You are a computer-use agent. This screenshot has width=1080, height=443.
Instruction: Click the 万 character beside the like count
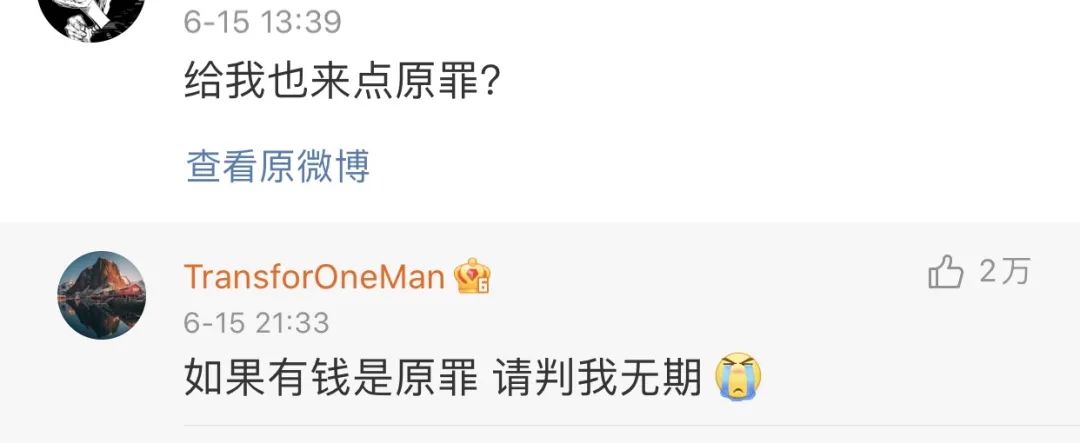[x=1016, y=271]
